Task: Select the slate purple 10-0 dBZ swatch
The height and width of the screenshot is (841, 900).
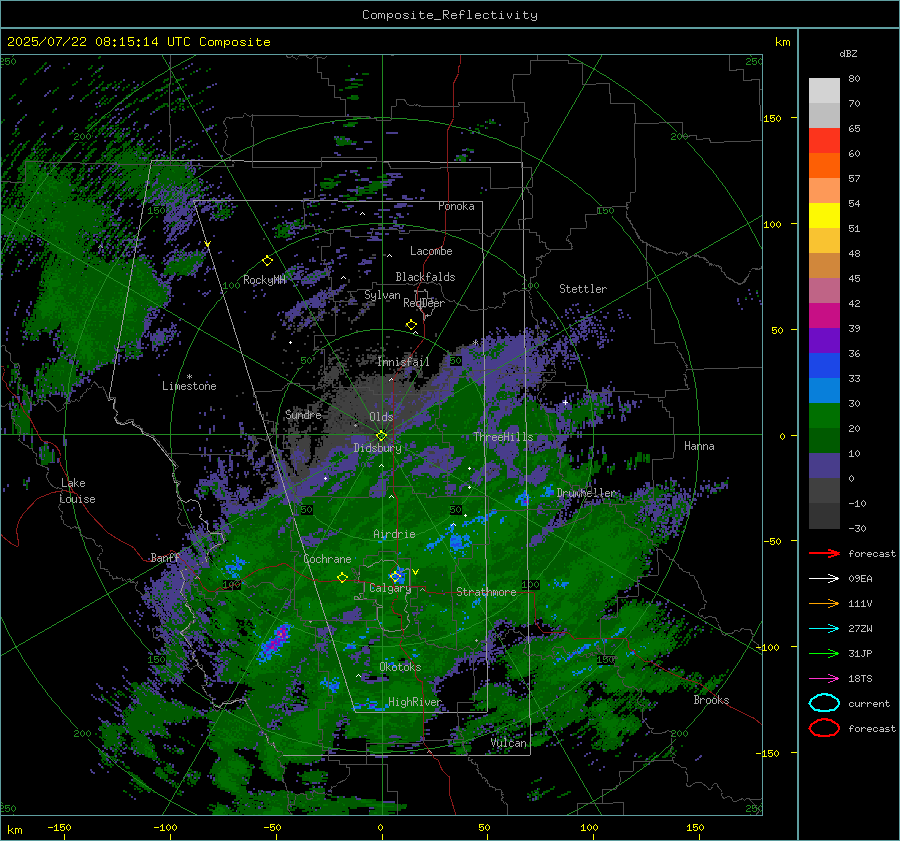Action: [824, 466]
